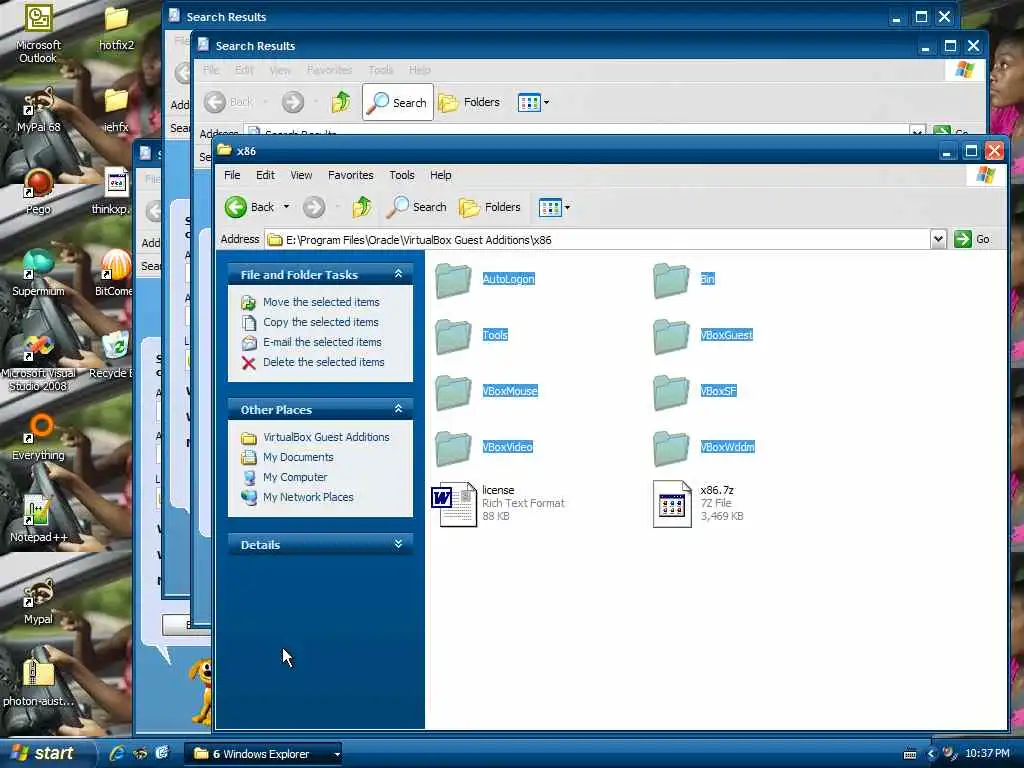Open My Network Places link
Screen dimensions: 1024x768
pos(308,497)
